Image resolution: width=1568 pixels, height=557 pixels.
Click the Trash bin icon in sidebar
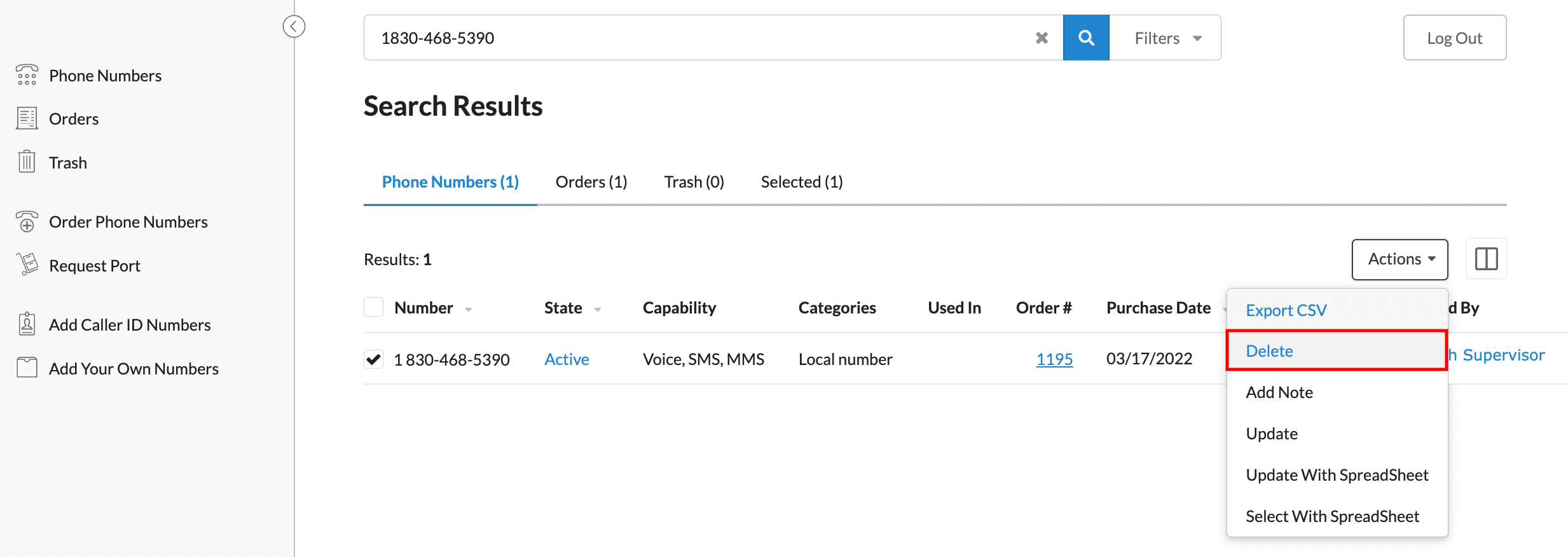click(x=27, y=162)
